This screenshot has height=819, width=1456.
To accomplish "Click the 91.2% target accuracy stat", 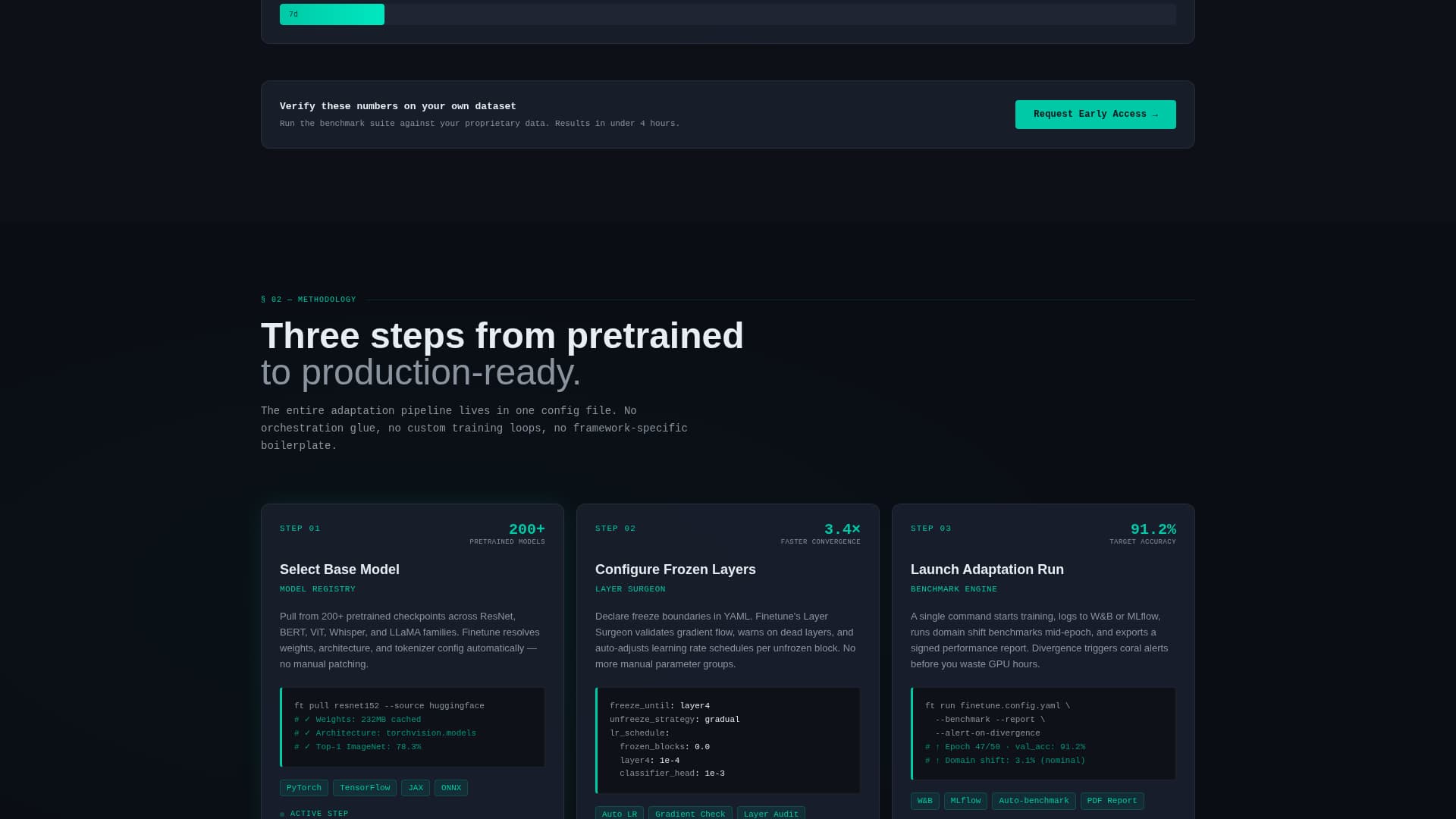I will click(x=1143, y=534).
